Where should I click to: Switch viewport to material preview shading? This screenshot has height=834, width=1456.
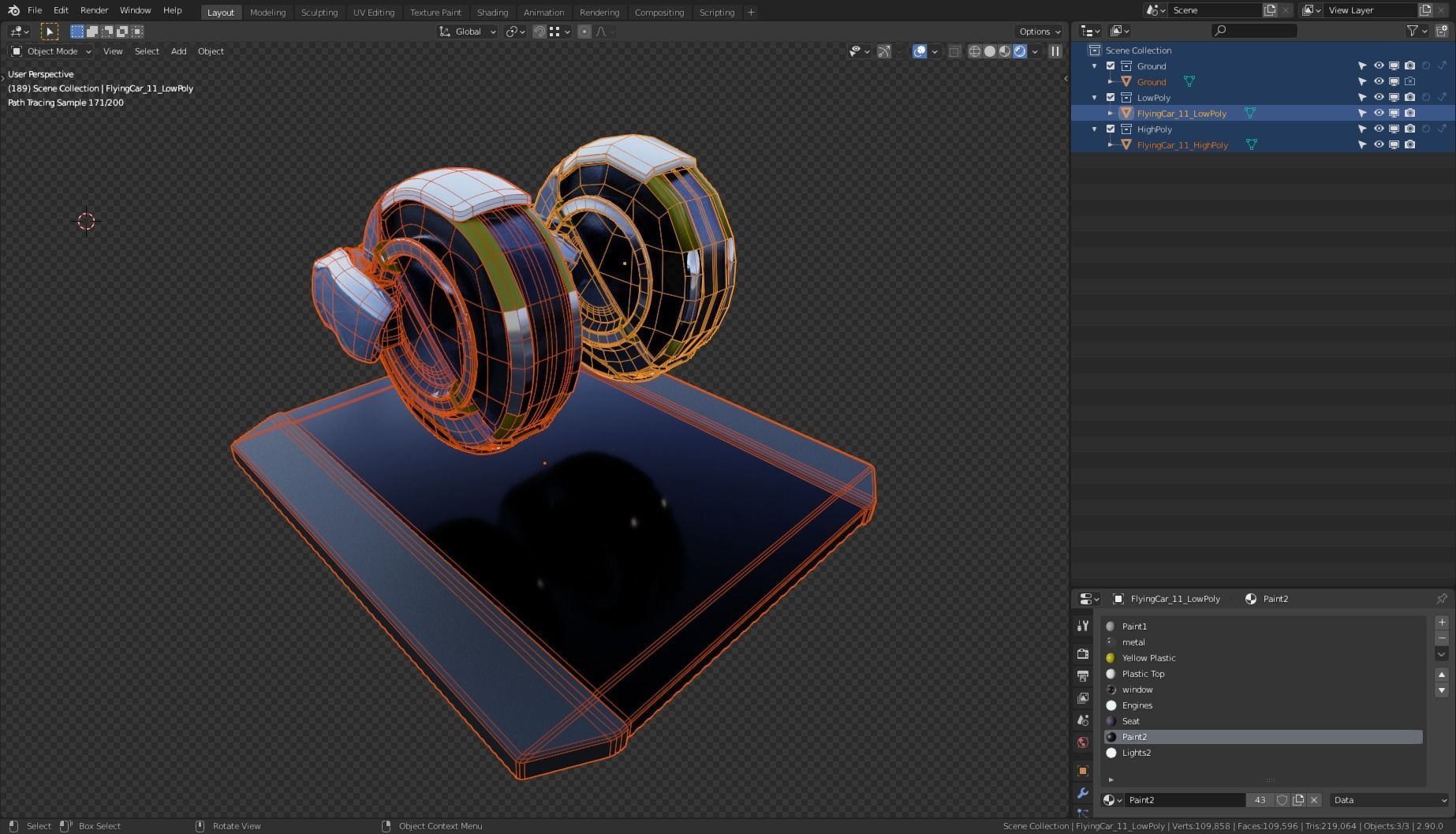[1005, 51]
